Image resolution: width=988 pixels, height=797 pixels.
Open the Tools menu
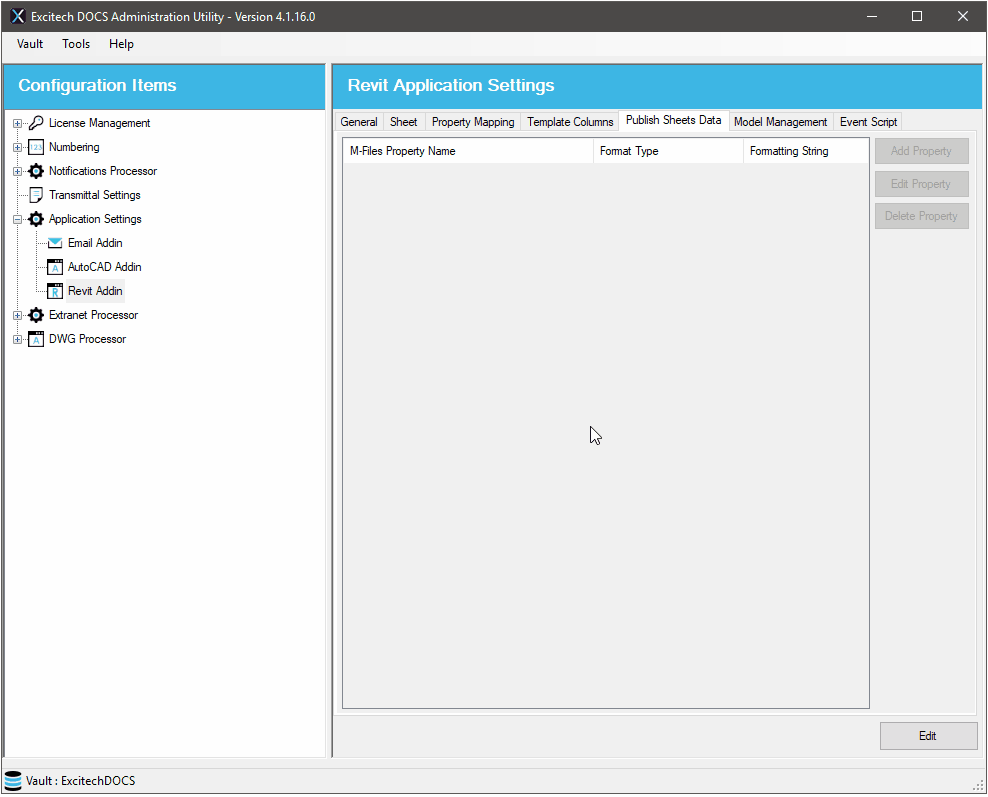(76, 44)
